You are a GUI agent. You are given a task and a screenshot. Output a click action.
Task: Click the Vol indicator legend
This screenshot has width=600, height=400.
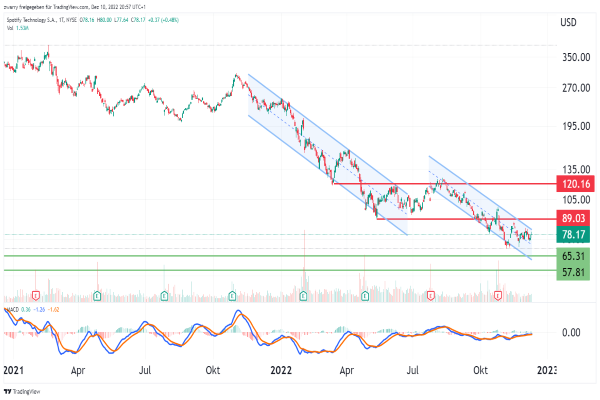[x=18, y=28]
